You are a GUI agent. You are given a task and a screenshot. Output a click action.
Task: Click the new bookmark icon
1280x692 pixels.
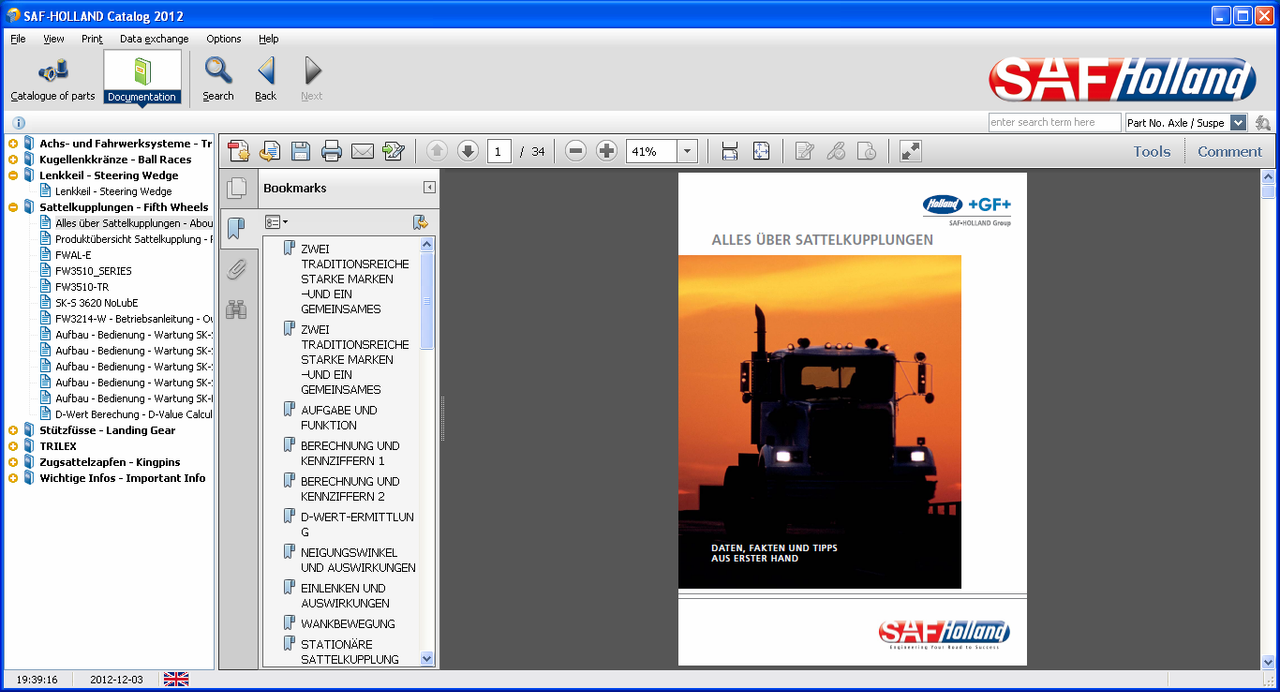tap(420, 222)
